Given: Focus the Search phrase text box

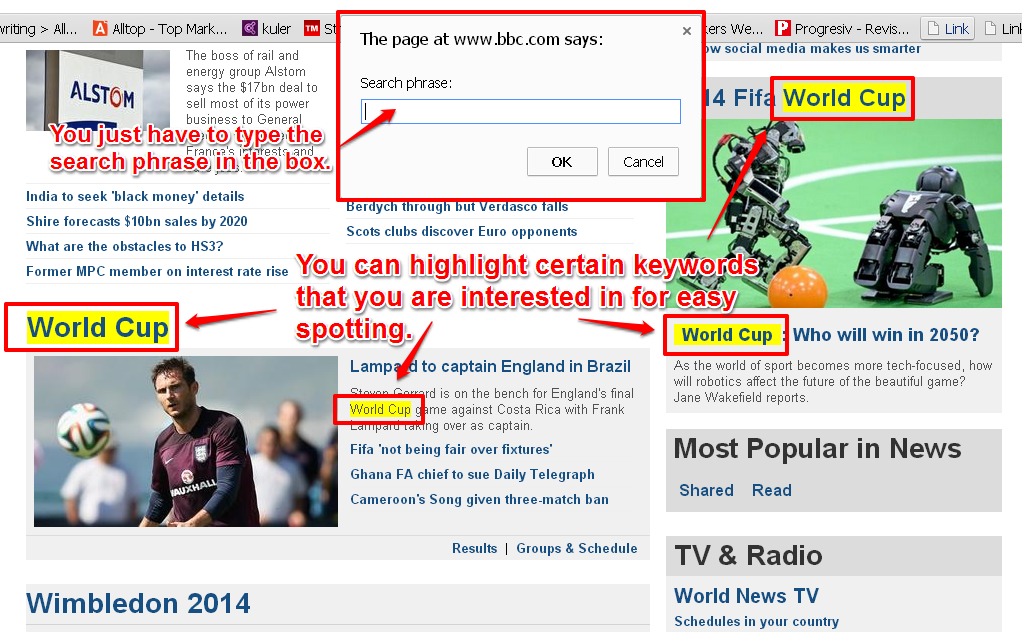Looking at the screenshot, I should click(521, 111).
